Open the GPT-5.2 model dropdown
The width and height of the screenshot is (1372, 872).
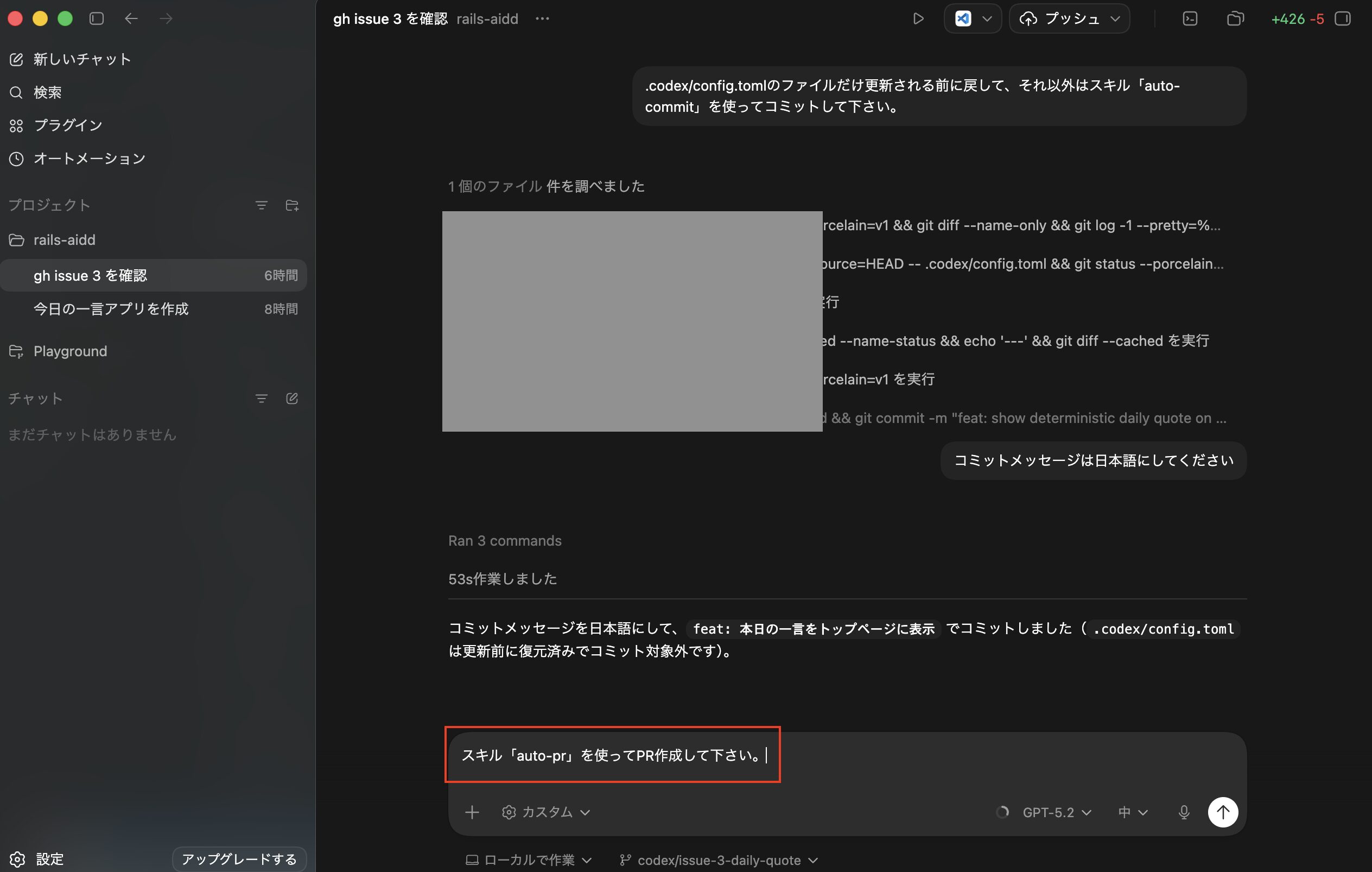pos(1056,812)
